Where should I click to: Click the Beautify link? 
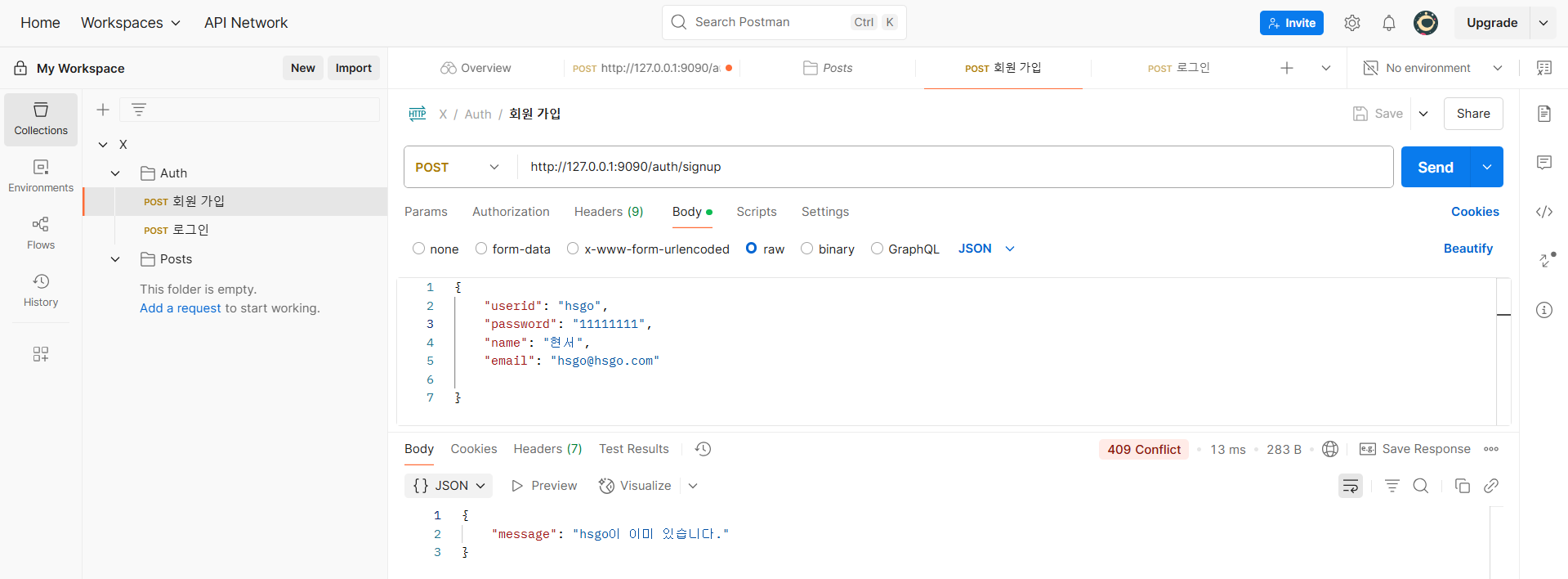tap(1467, 249)
